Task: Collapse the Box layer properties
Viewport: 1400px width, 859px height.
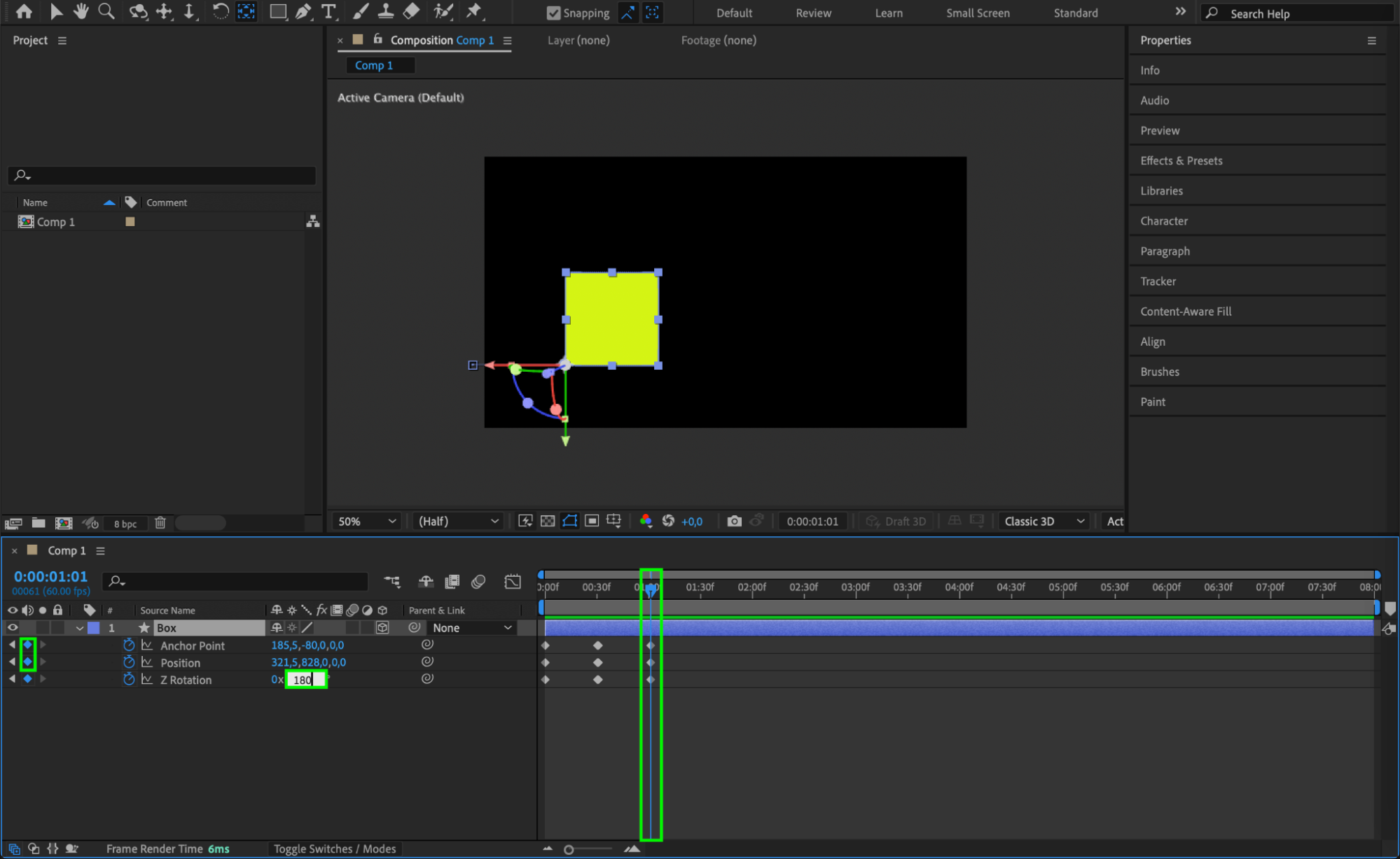Action: [80, 628]
